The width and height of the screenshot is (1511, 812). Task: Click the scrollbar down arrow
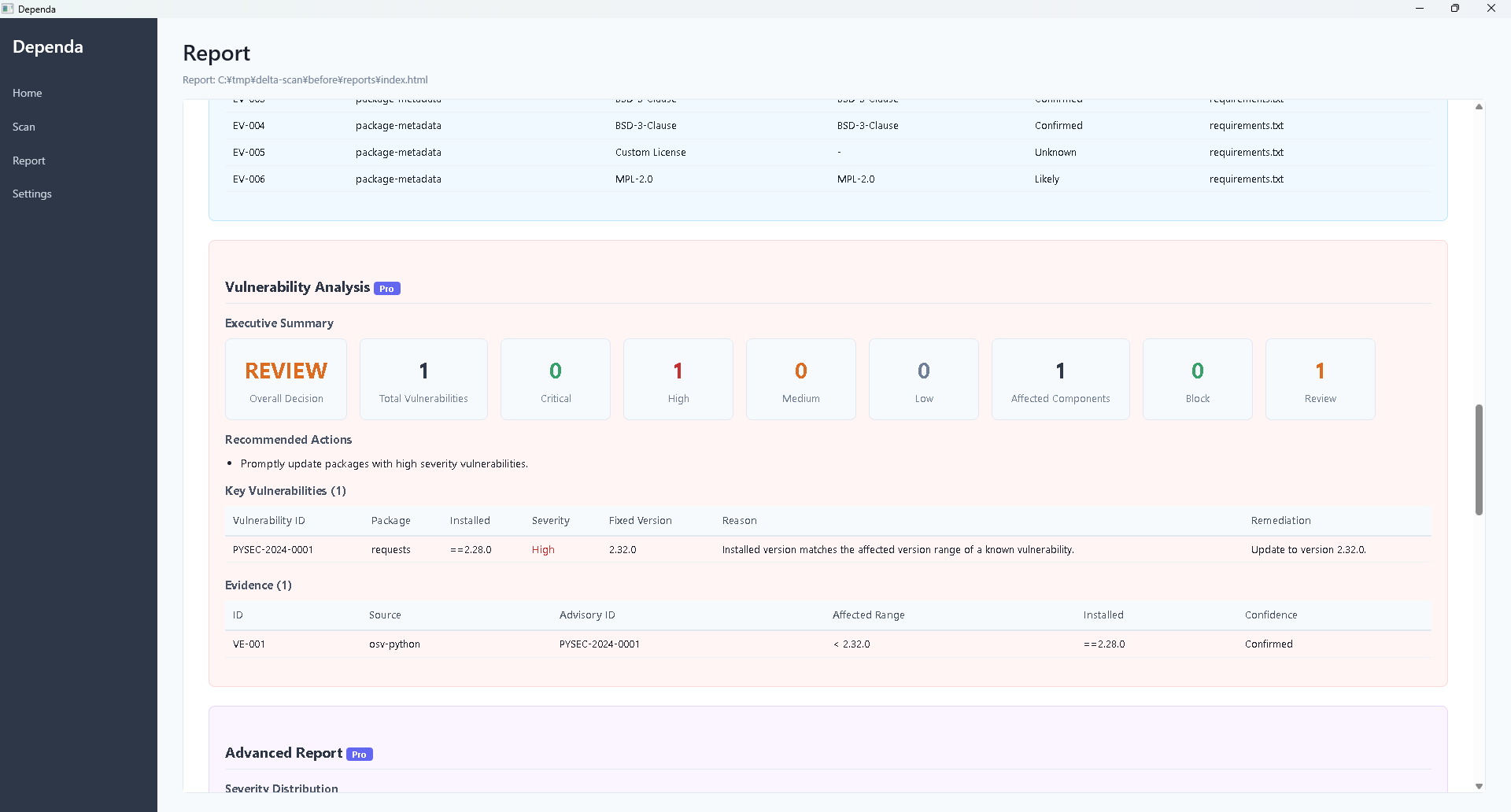pyautogui.click(x=1479, y=785)
